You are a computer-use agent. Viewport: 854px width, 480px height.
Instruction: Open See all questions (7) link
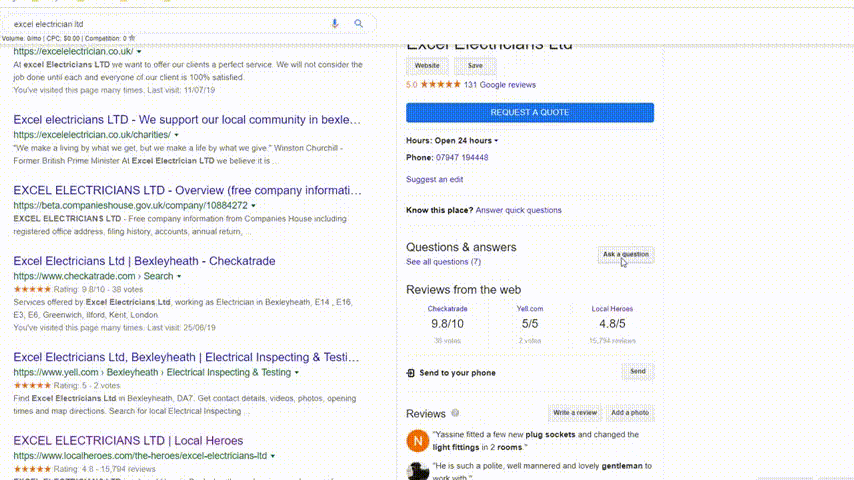(x=443, y=262)
